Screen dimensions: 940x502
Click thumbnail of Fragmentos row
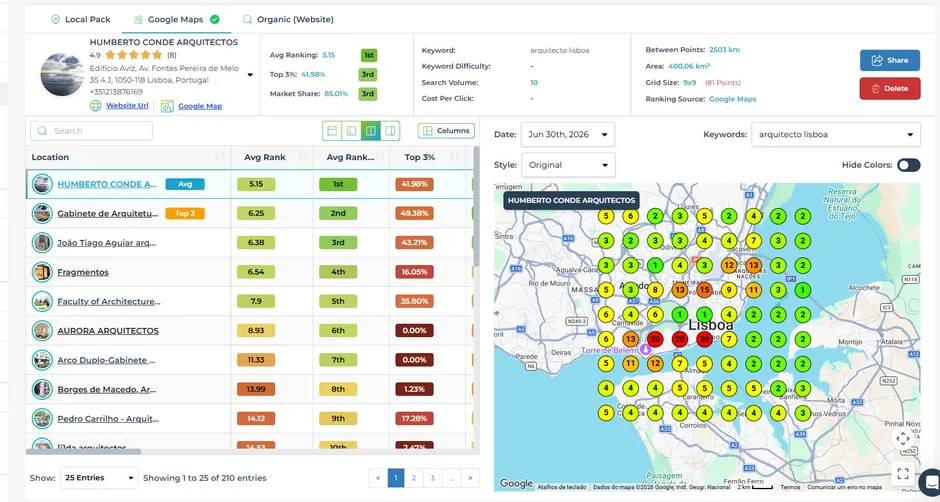[42, 272]
